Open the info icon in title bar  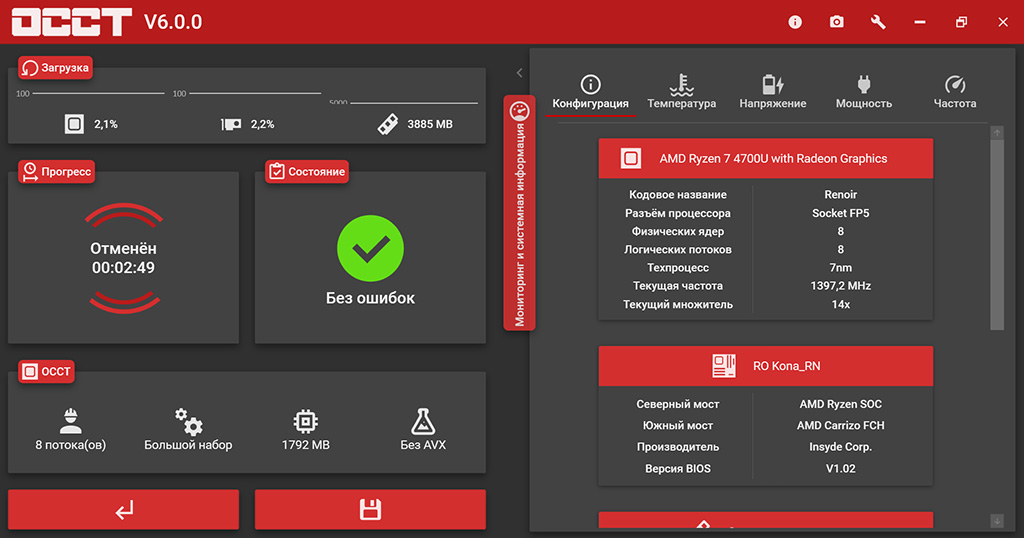tap(795, 22)
